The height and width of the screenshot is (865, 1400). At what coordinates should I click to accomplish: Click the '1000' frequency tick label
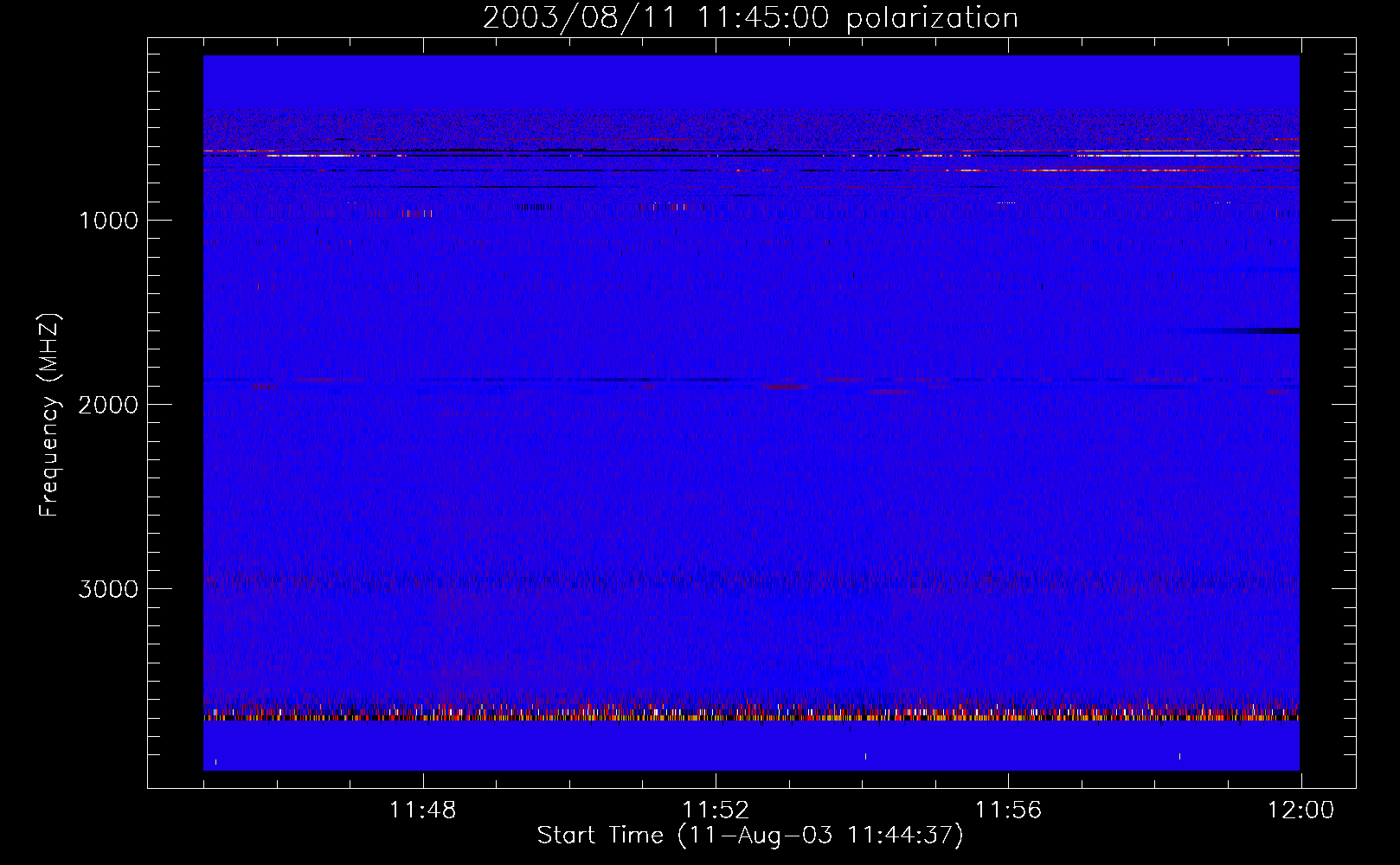108,221
